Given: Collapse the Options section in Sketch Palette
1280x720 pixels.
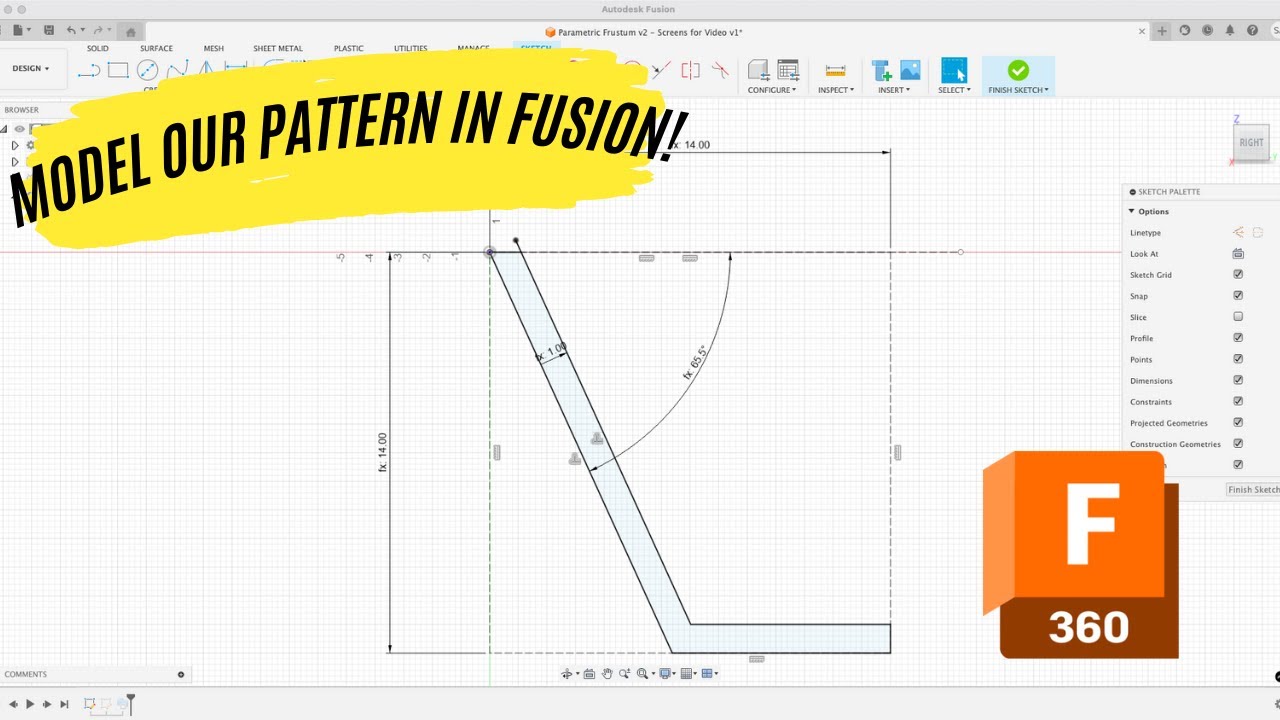Looking at the screenshot, I should [x=1132, y=211].
